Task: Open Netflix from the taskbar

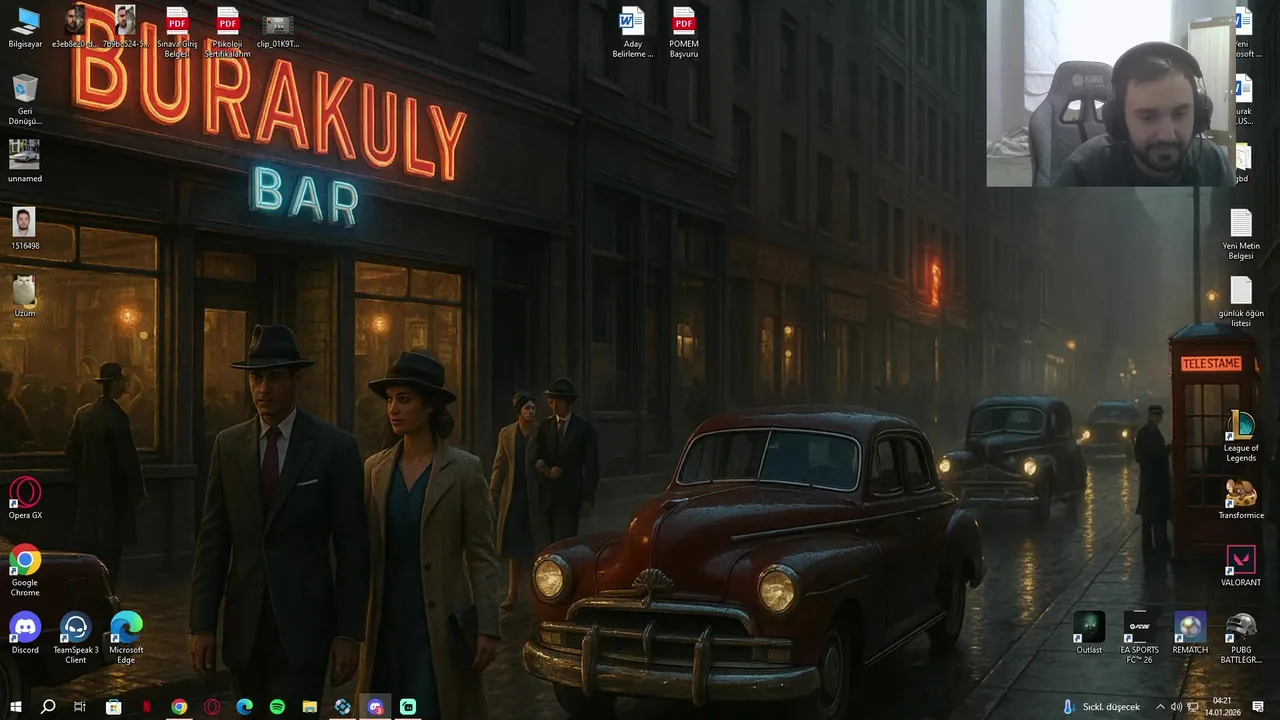Action: 147,707
